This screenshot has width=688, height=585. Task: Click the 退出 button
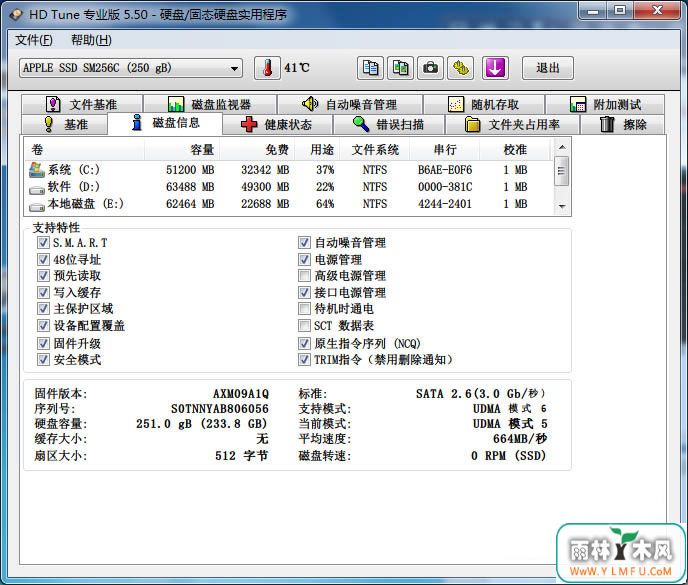[x=548, y=68]
